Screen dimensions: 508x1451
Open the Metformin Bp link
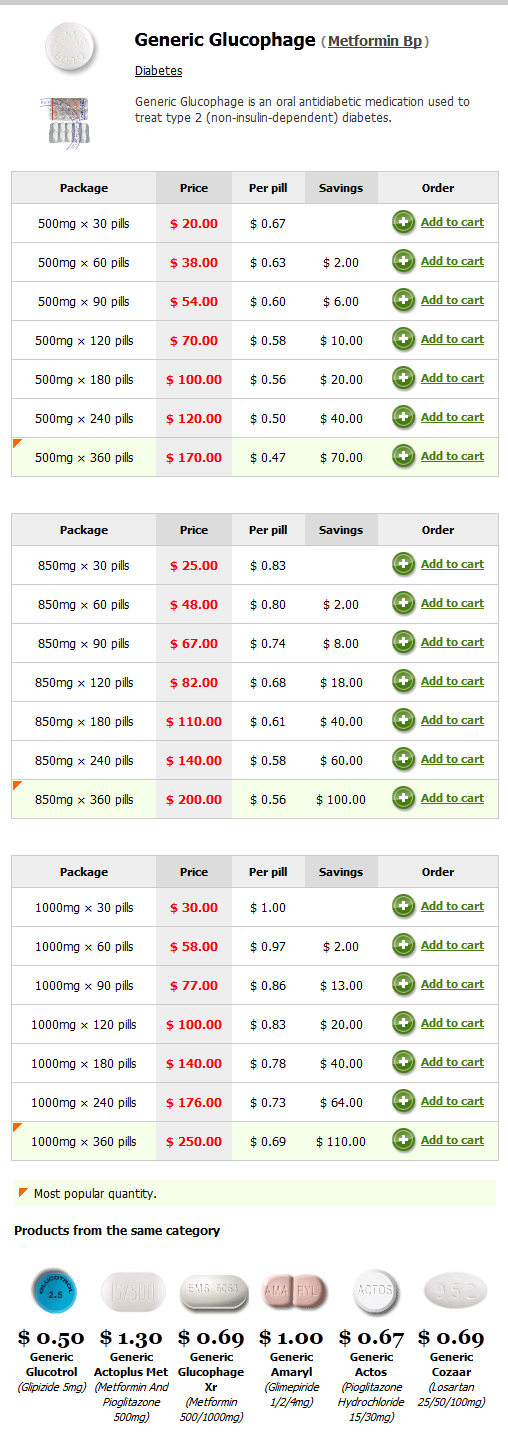click(375, 42)
